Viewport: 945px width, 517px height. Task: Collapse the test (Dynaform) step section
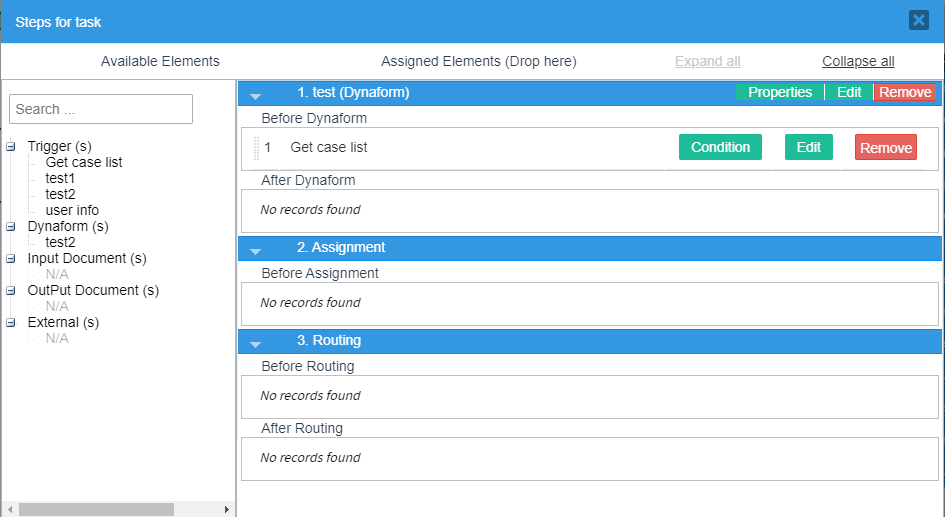255,94
